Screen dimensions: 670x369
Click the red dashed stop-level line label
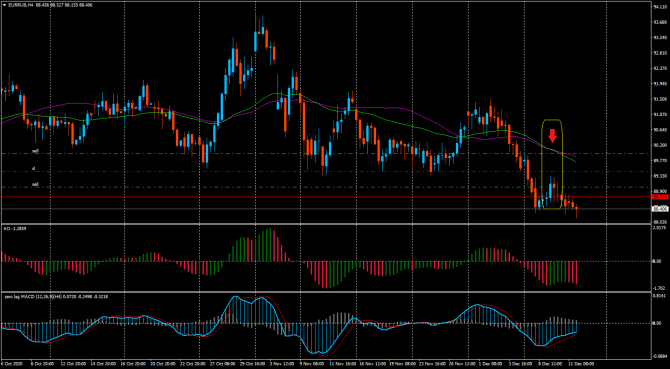click(33, 169)
